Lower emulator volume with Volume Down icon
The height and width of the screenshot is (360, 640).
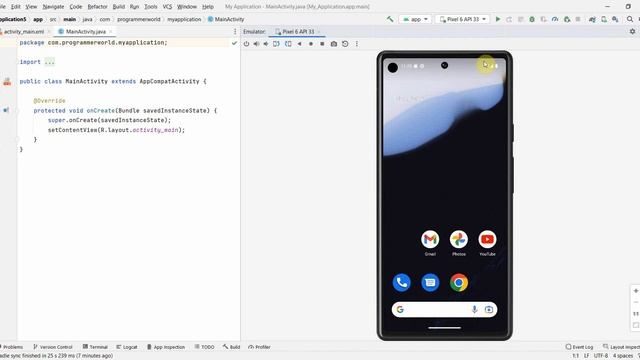coord(266,44)
